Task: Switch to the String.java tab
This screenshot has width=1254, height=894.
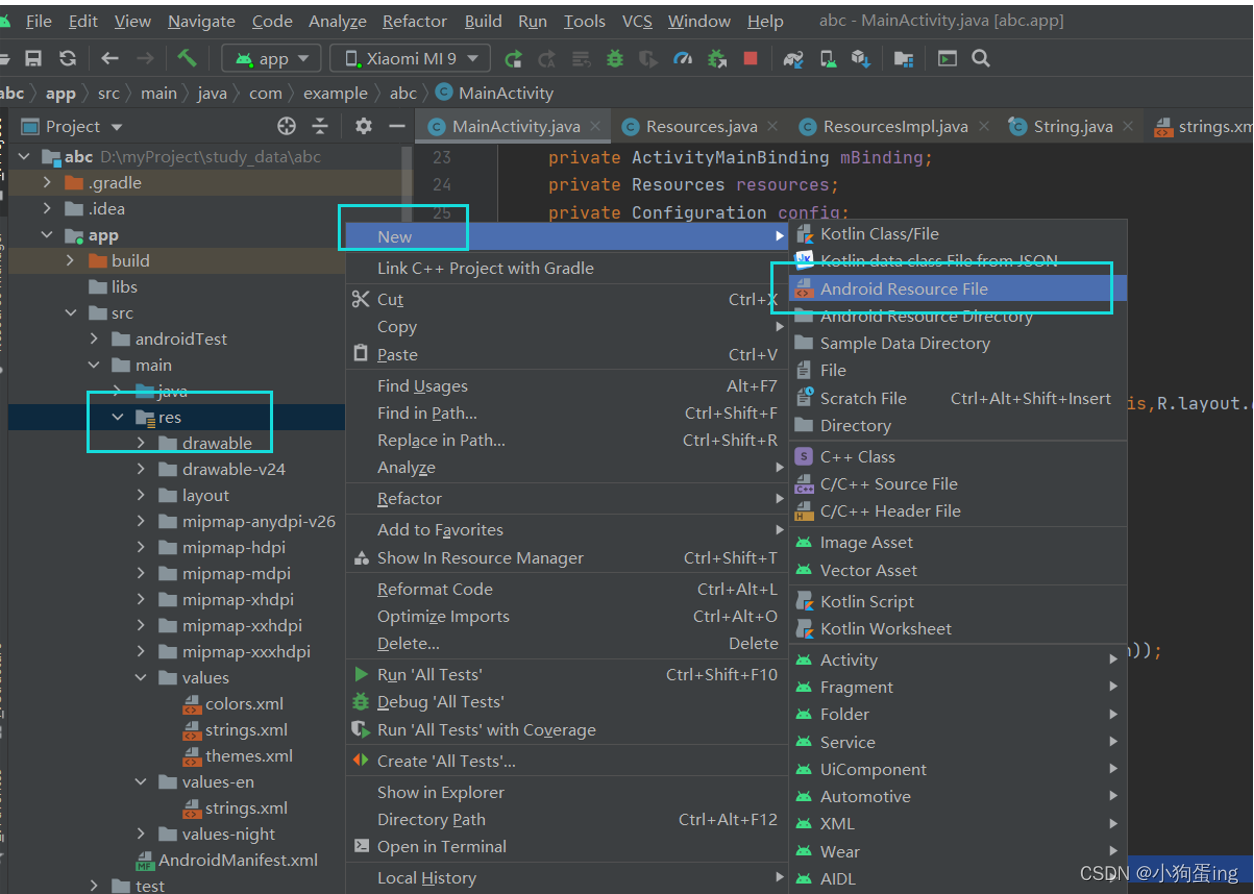Action: tap(1073, 126)
